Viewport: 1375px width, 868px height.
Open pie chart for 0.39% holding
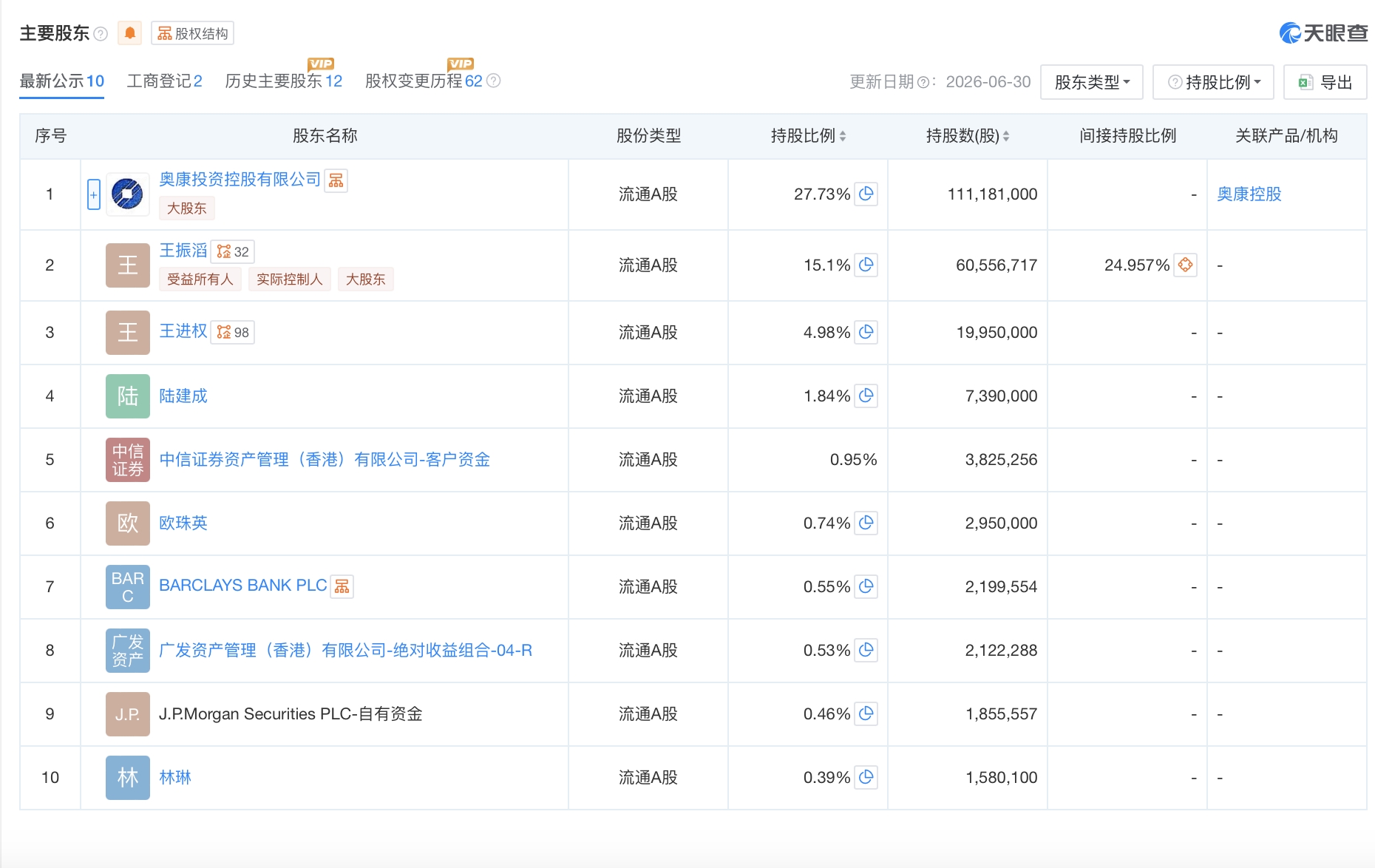866,777
